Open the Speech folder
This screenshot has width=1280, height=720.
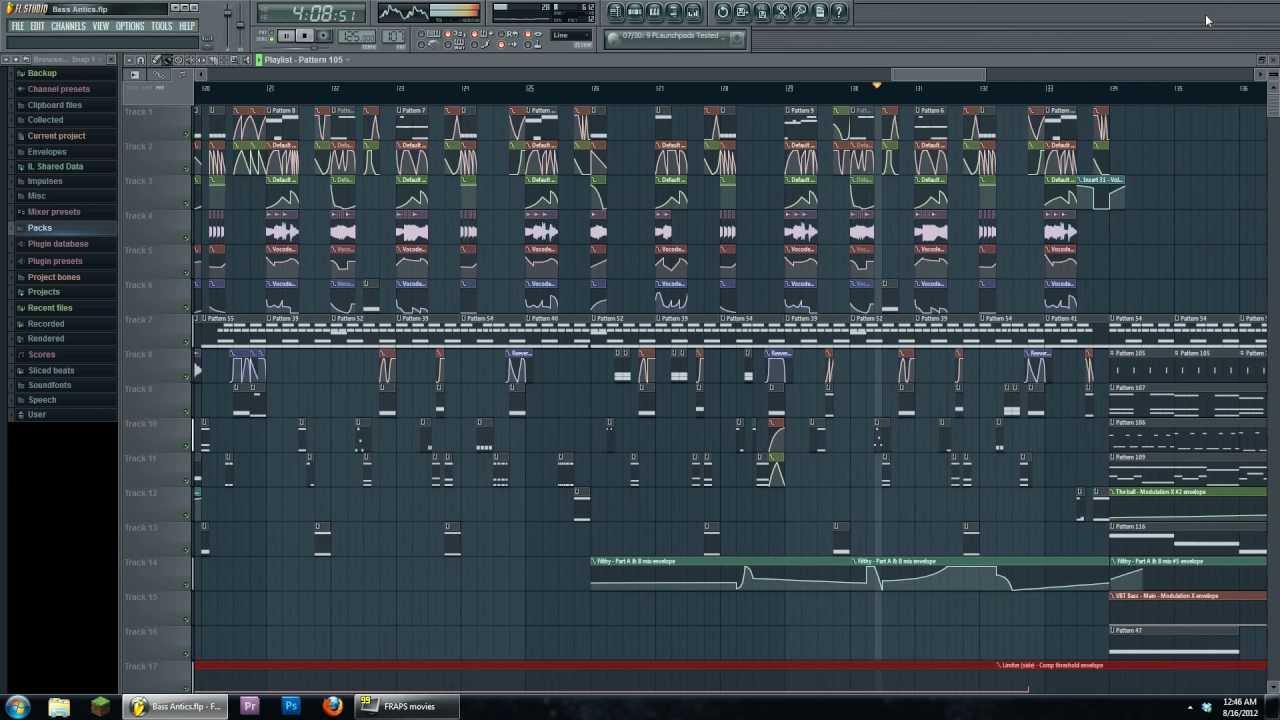click(x=42, y=400)
